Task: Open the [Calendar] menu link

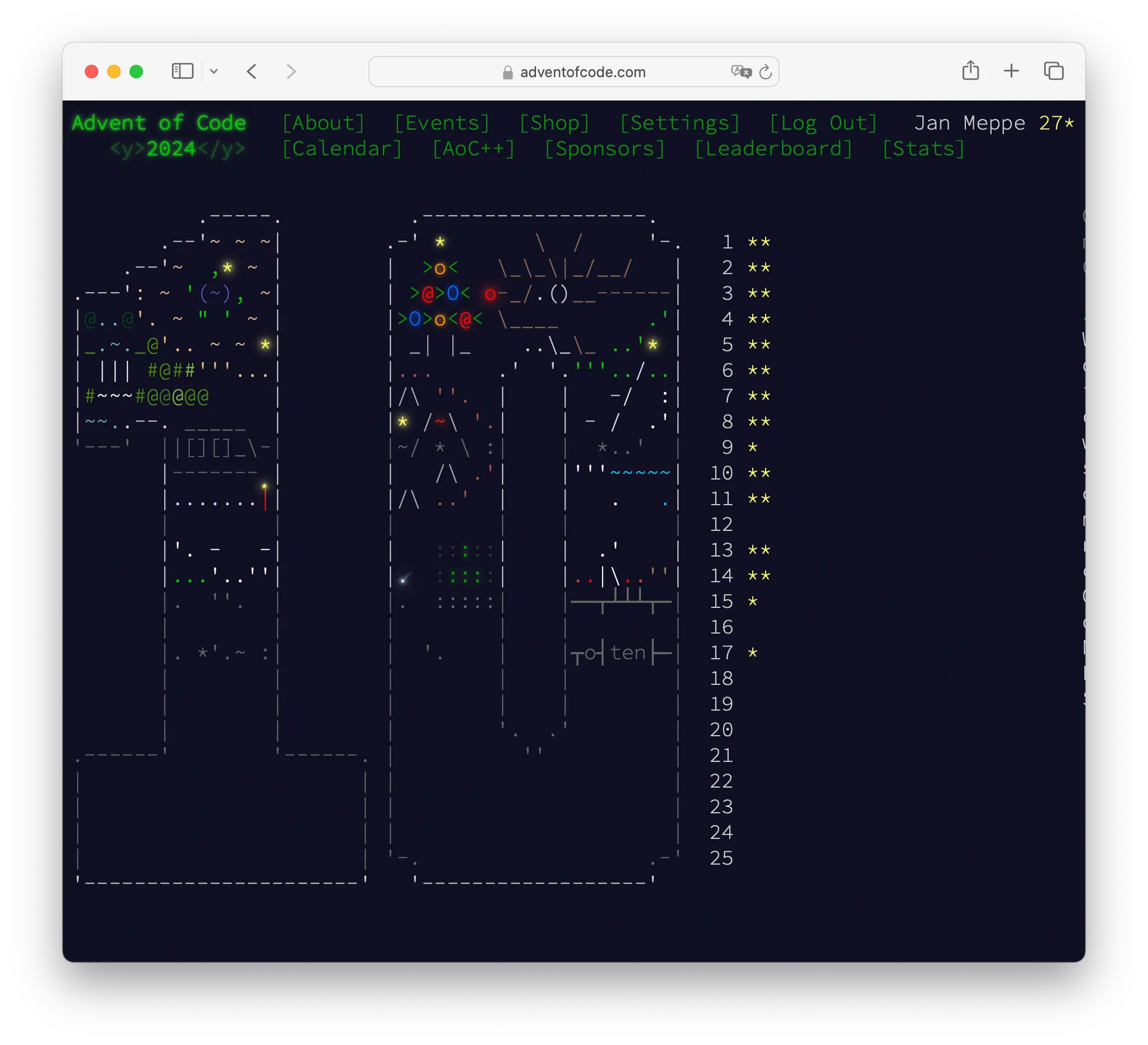Action: (342, 149)
